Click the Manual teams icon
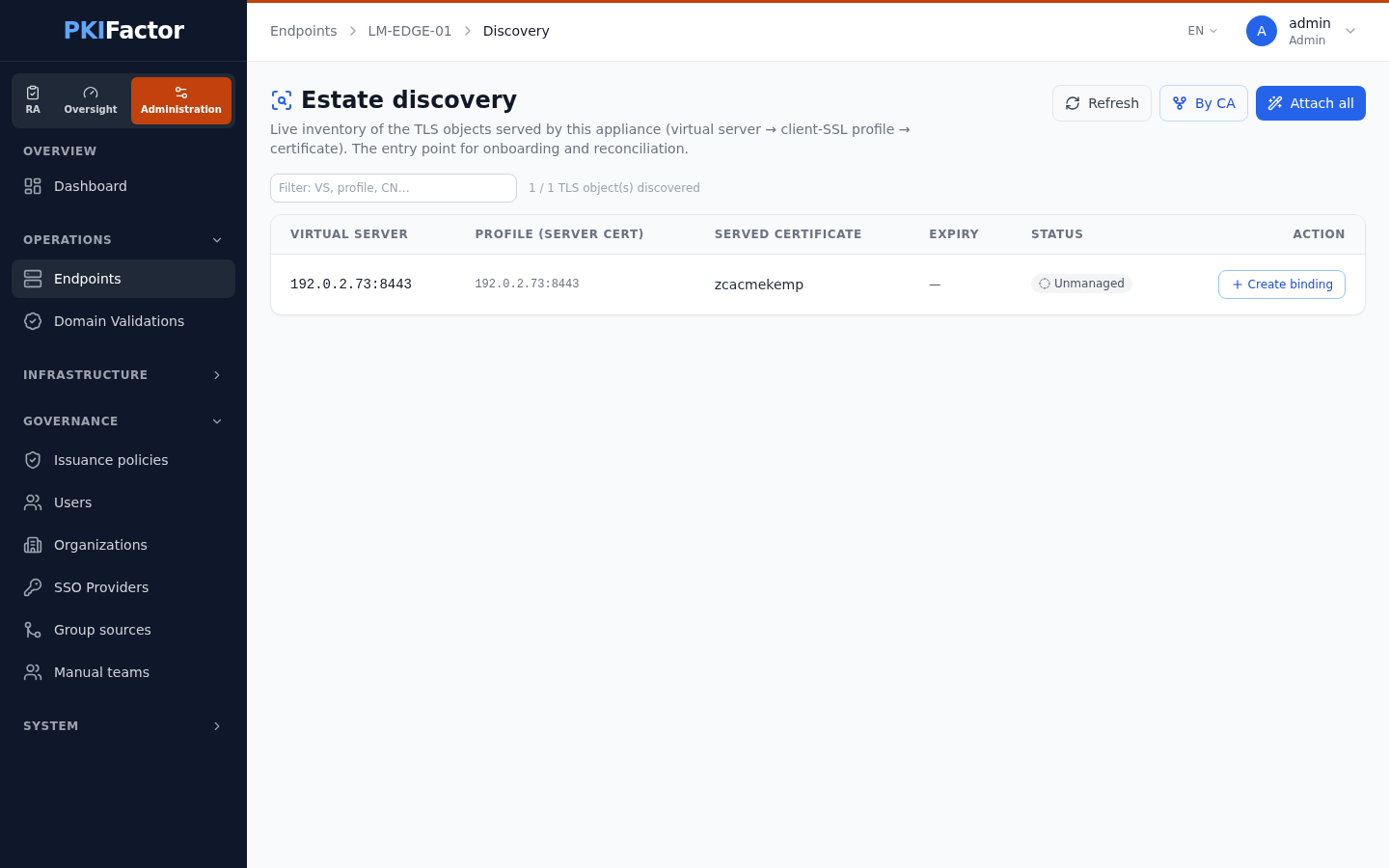Image resolution: width=1389 pixels, height=868 pixels. (33, 672)
